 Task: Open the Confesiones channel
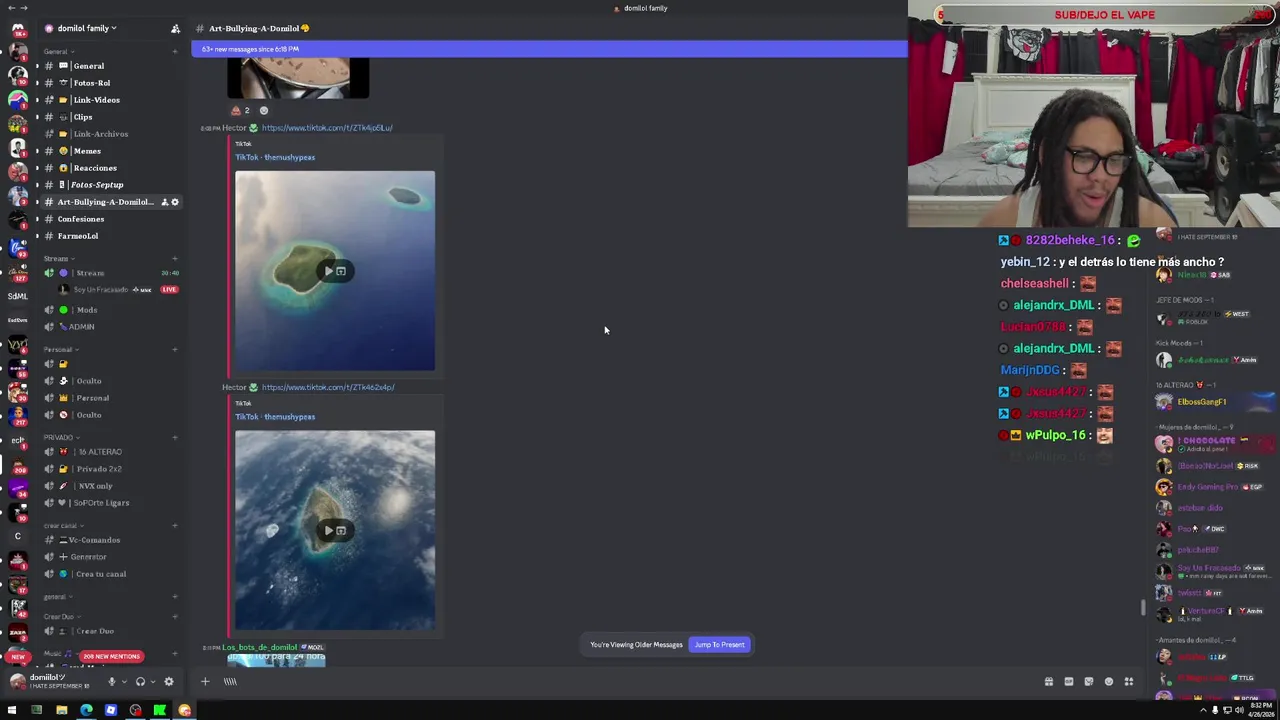110,219
